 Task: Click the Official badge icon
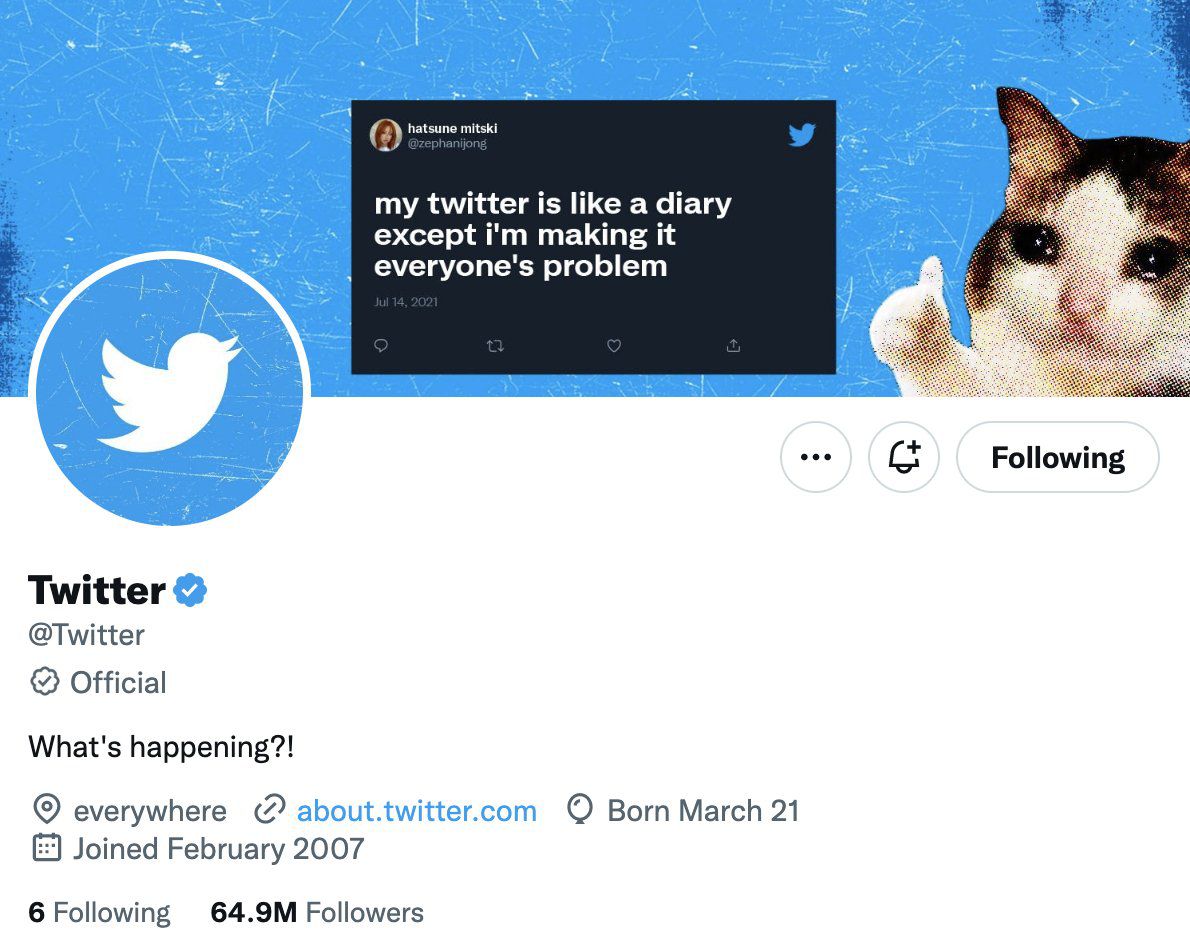[x=44, y=682]
